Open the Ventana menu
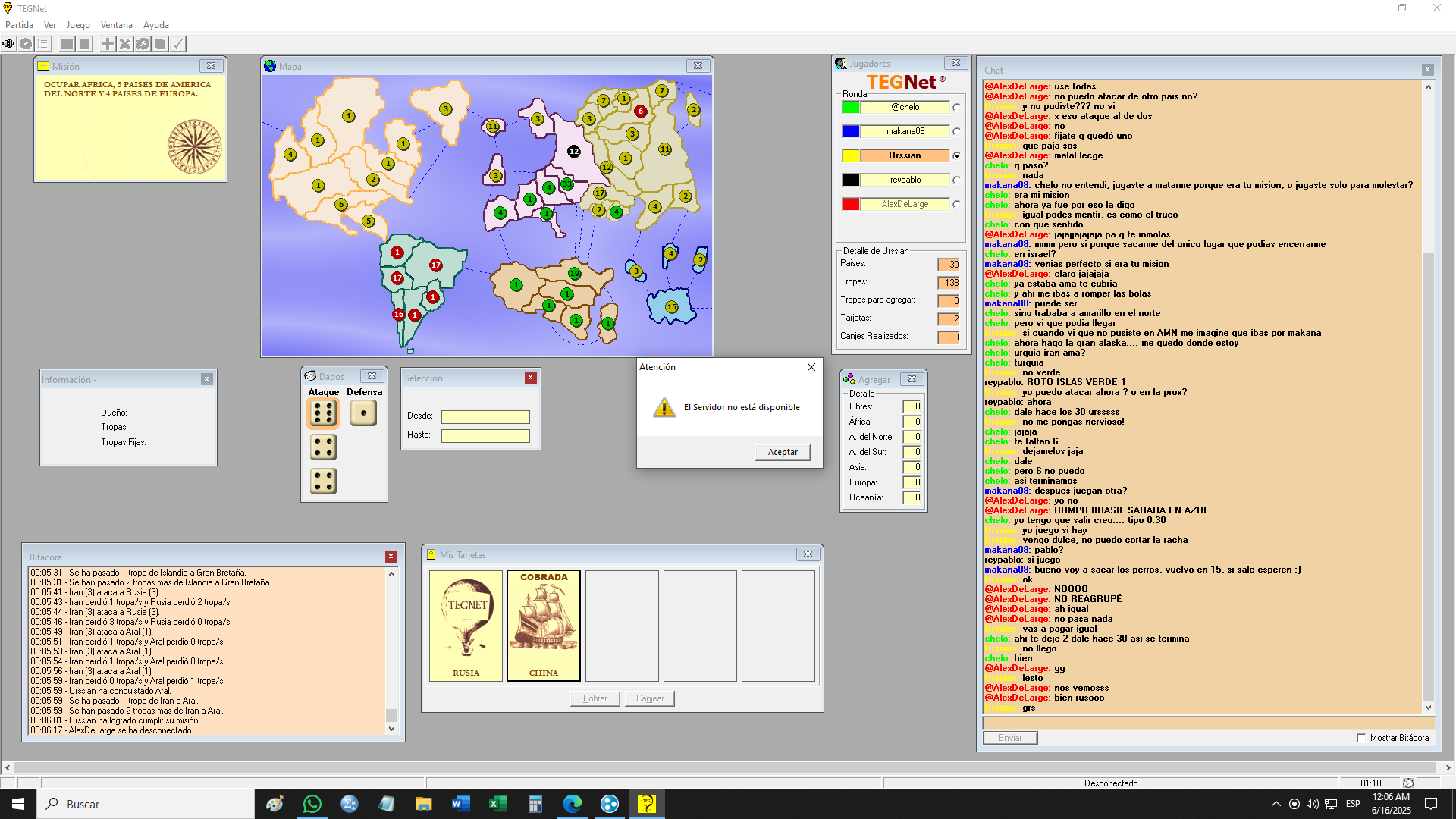Image resolution: width=1456 pixels, height=819 pixels. click(117, 25)
